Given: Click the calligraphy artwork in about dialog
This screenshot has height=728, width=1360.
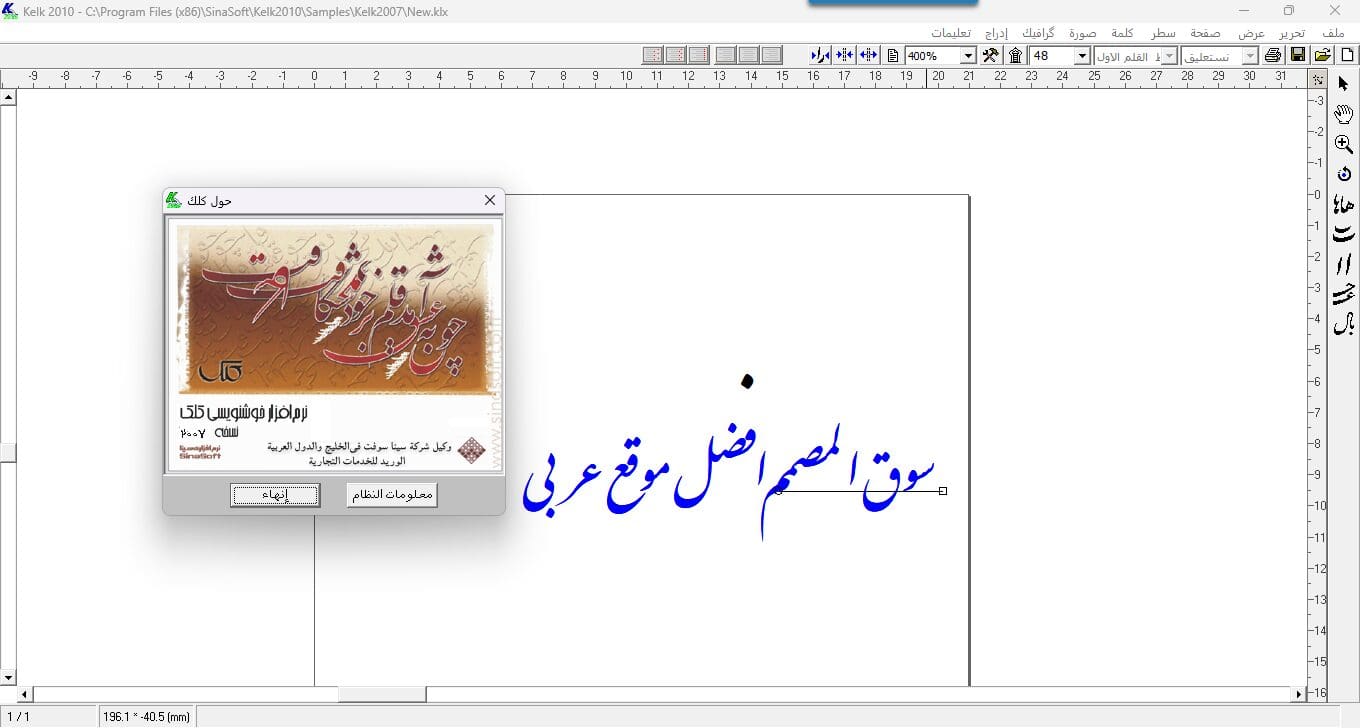Looking at the screenshot, I should pos(335,309).
